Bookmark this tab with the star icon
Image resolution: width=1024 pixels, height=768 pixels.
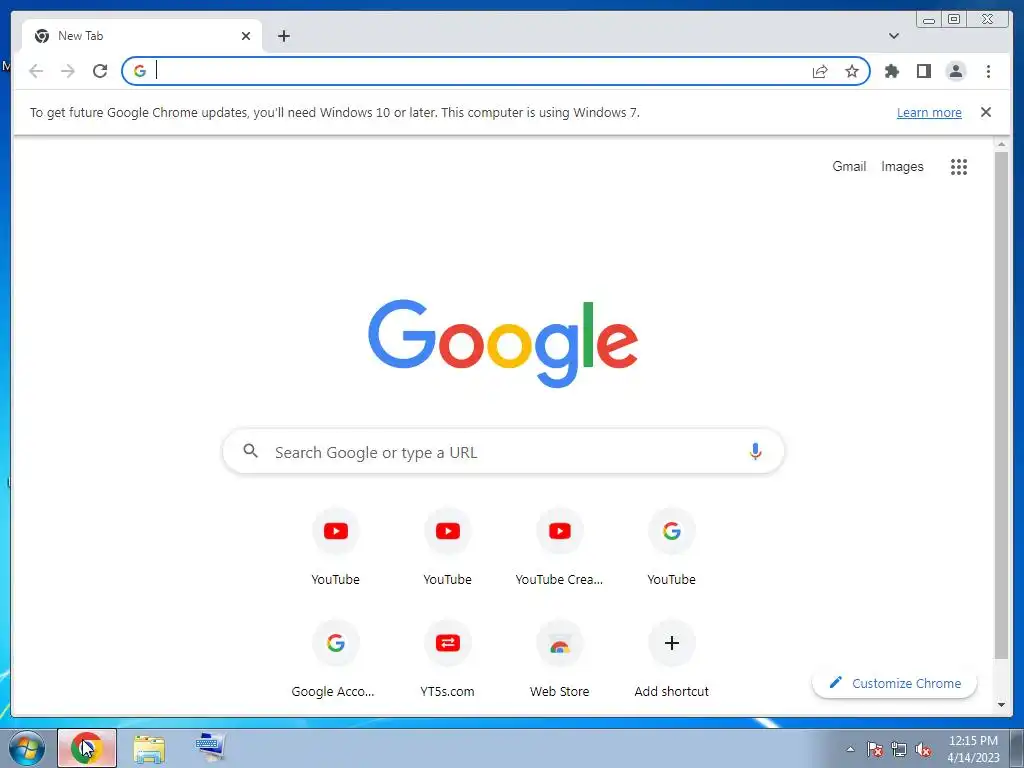852,71
